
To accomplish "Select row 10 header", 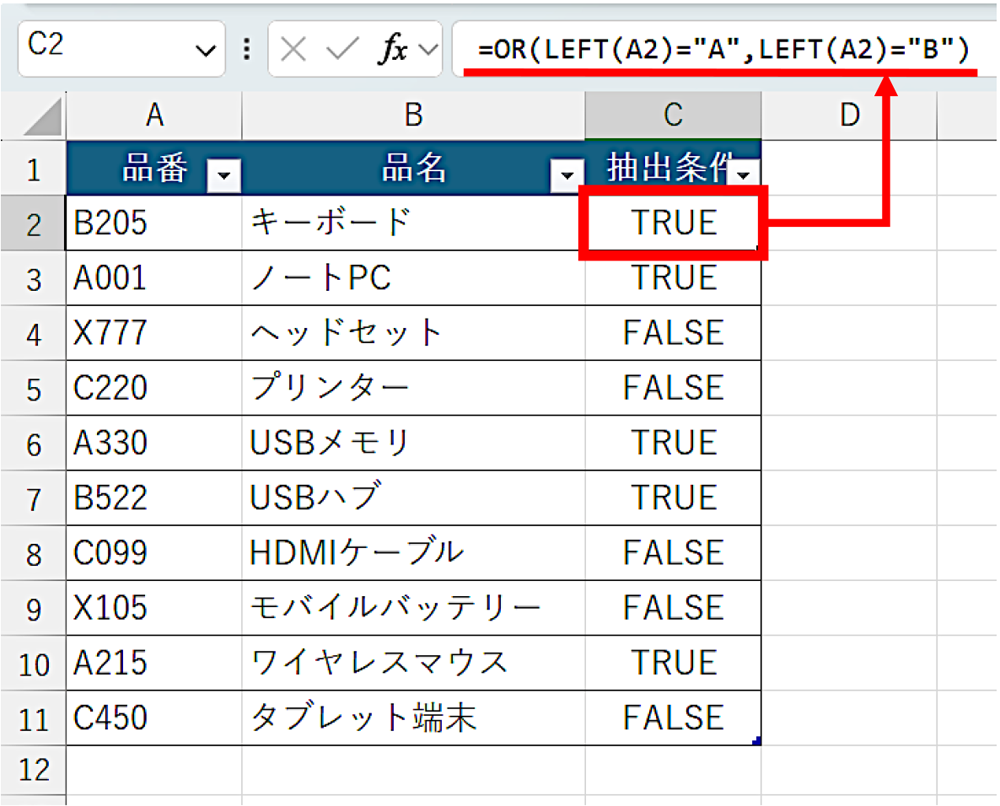I will pos(33,663).
